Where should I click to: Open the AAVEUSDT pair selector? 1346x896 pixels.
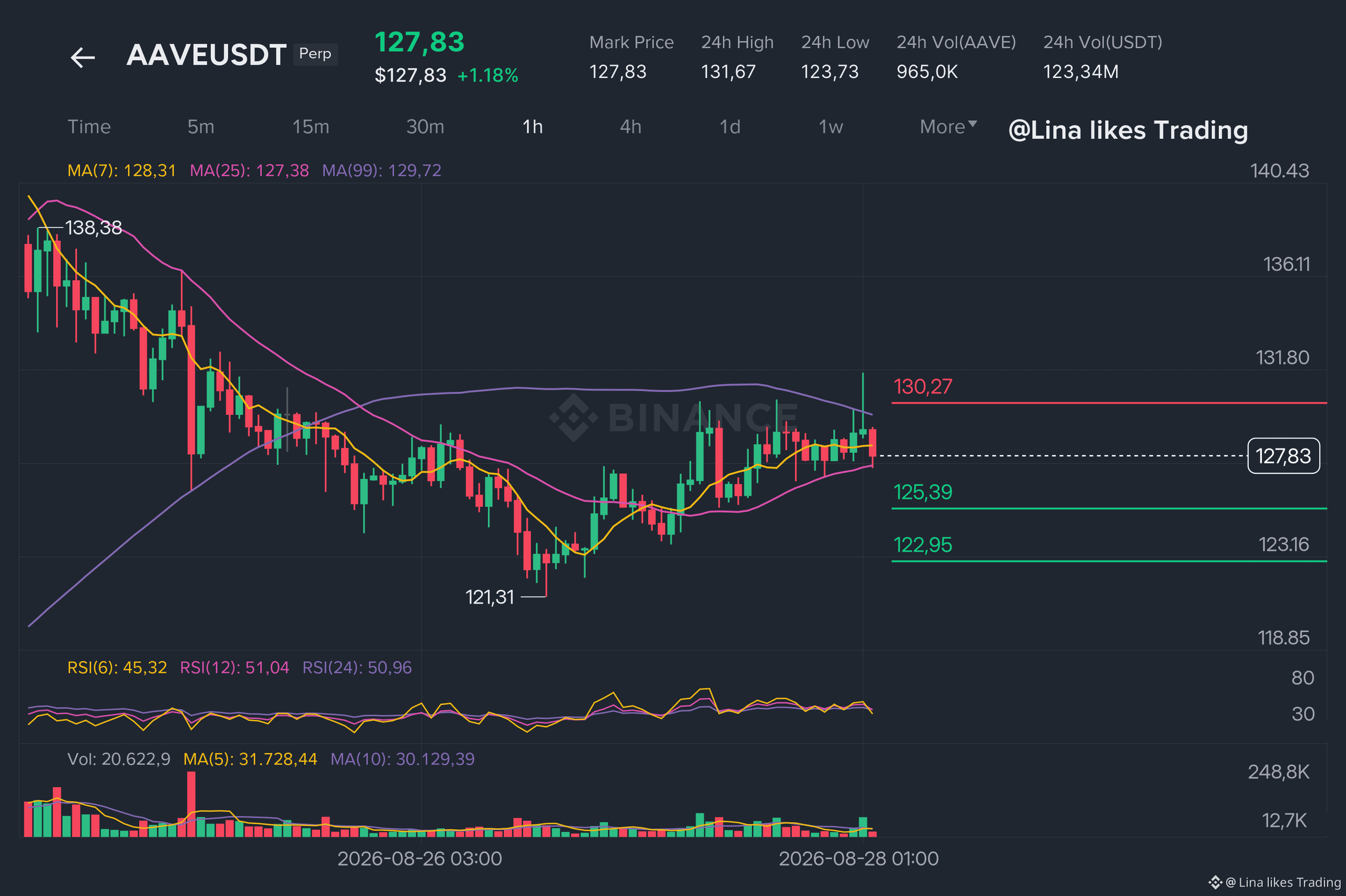click(x=206, y=55)
